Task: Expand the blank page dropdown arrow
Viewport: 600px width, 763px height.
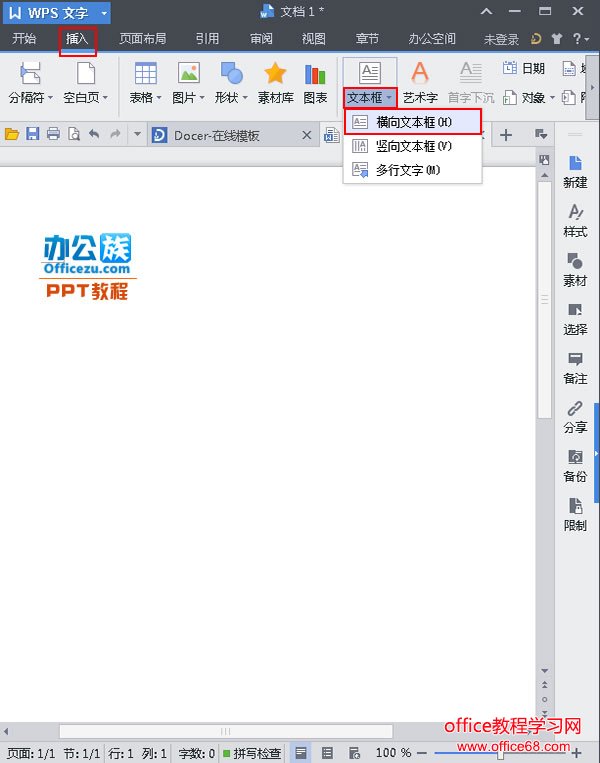Action: click(x=105, y=98)
